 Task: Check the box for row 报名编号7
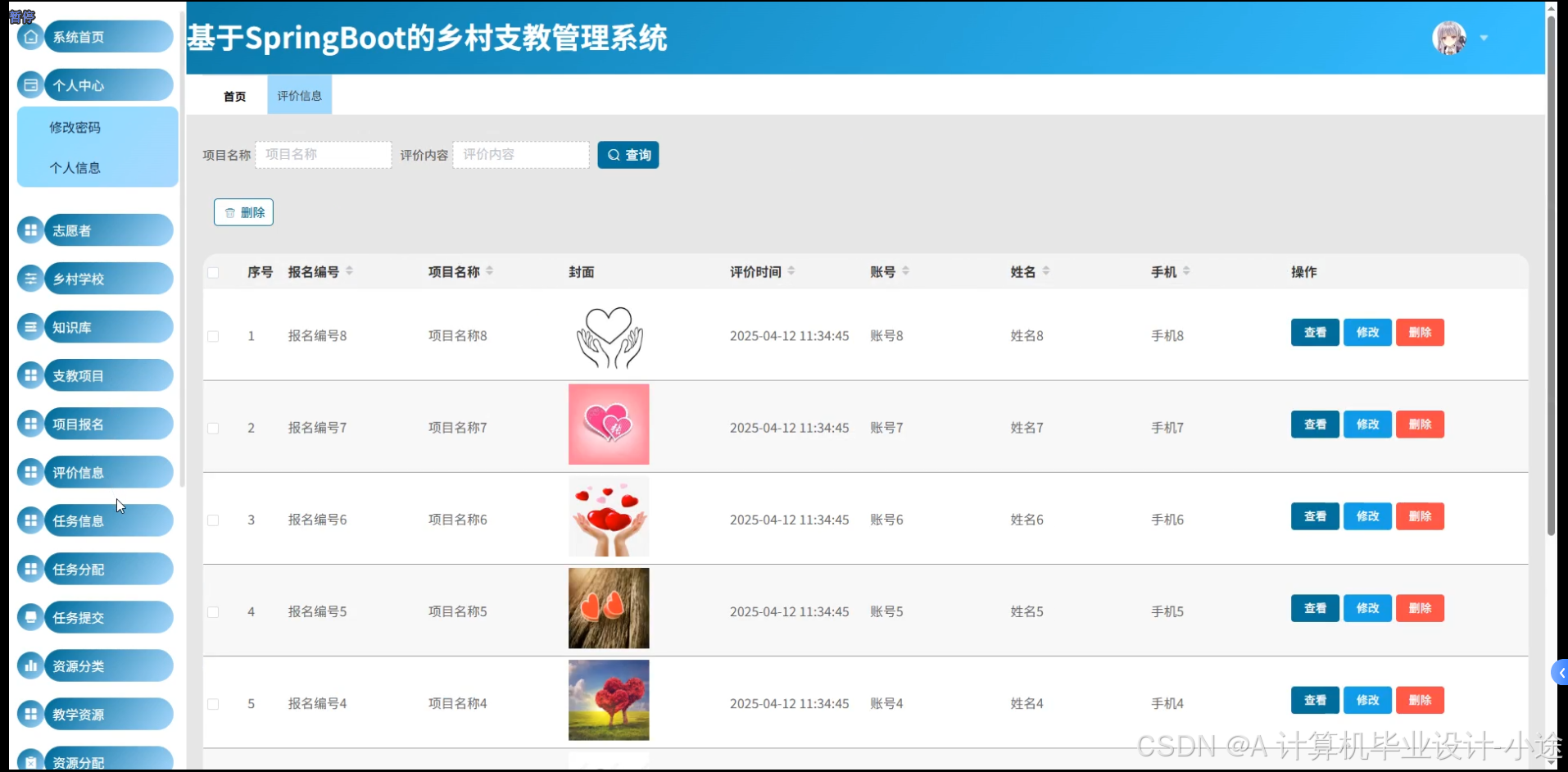213,428
